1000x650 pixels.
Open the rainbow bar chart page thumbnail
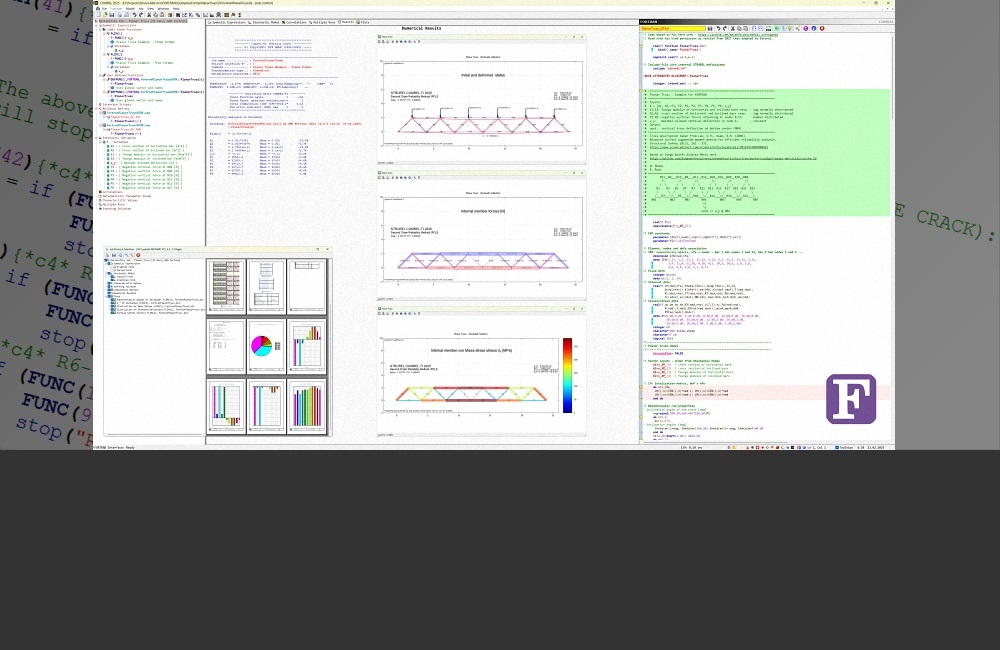[x=307, y=406]
